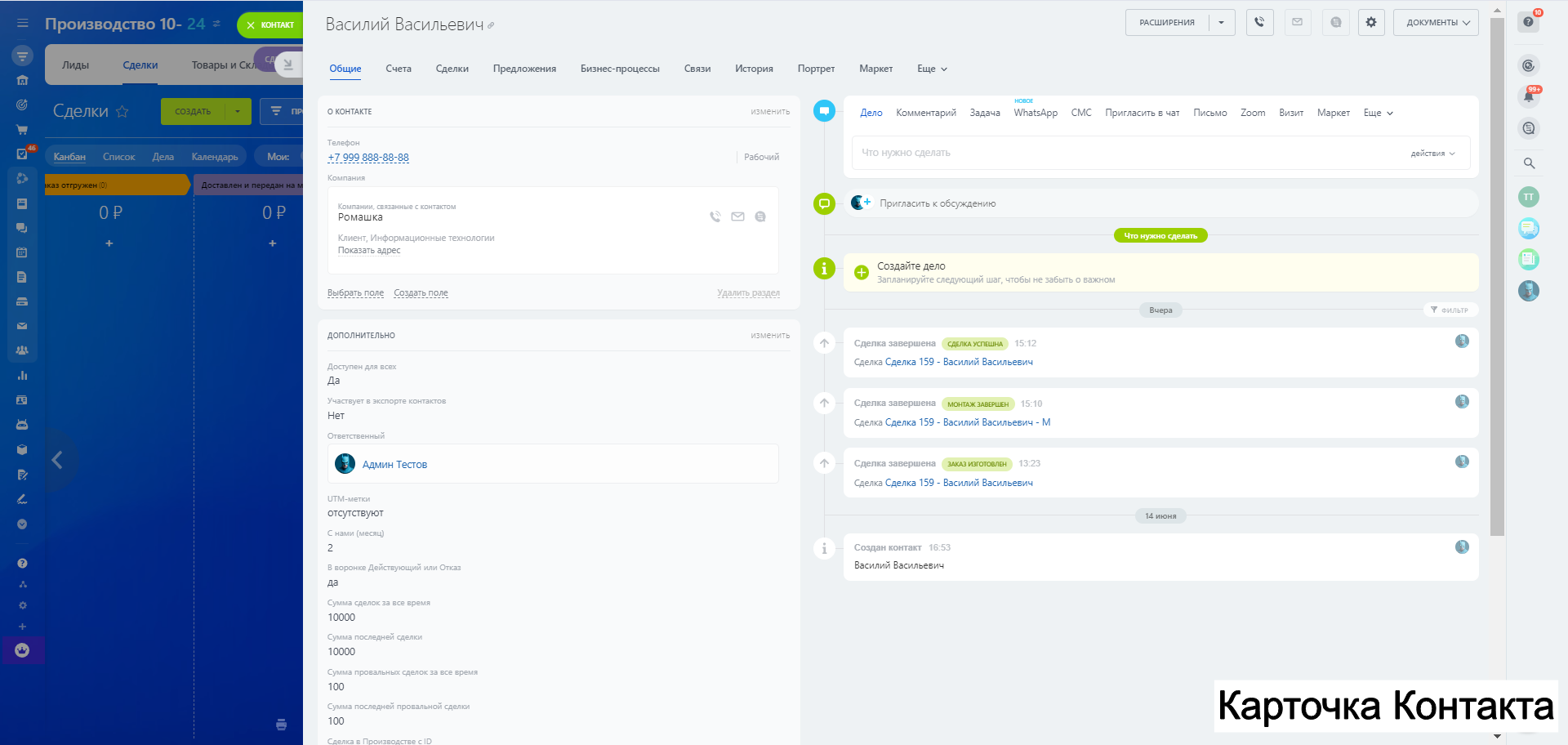1568x745 pixels.
Task: Click the pencil icon beside contact name
Action: tap(491, 26)
